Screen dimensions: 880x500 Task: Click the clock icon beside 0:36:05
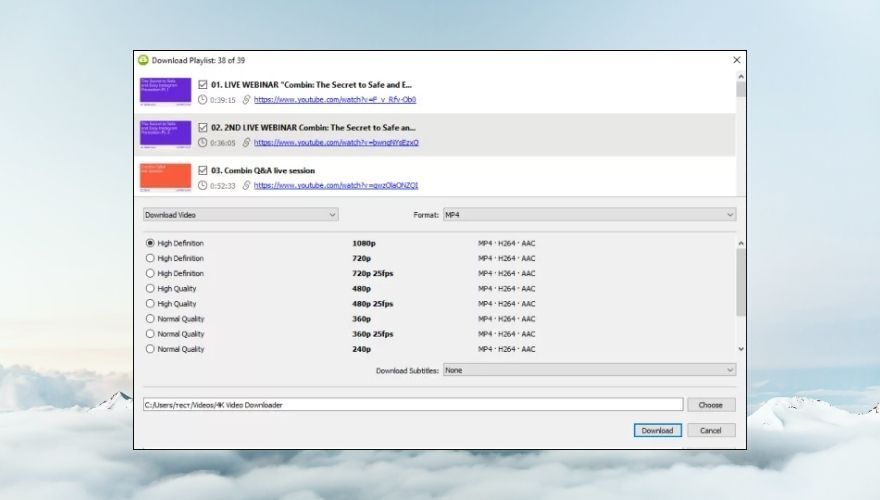(x=203, y=143)
